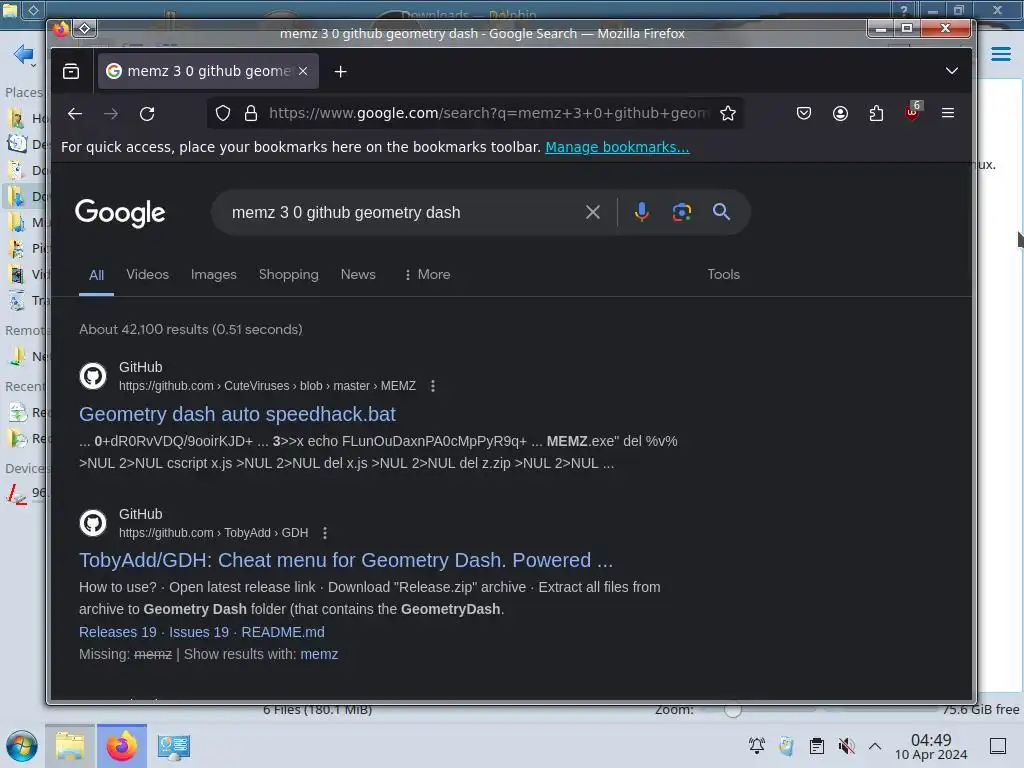The width and height of the screenshot is (1024, 768).
Task: Open the search Tools options
Action: coord(724,274)
